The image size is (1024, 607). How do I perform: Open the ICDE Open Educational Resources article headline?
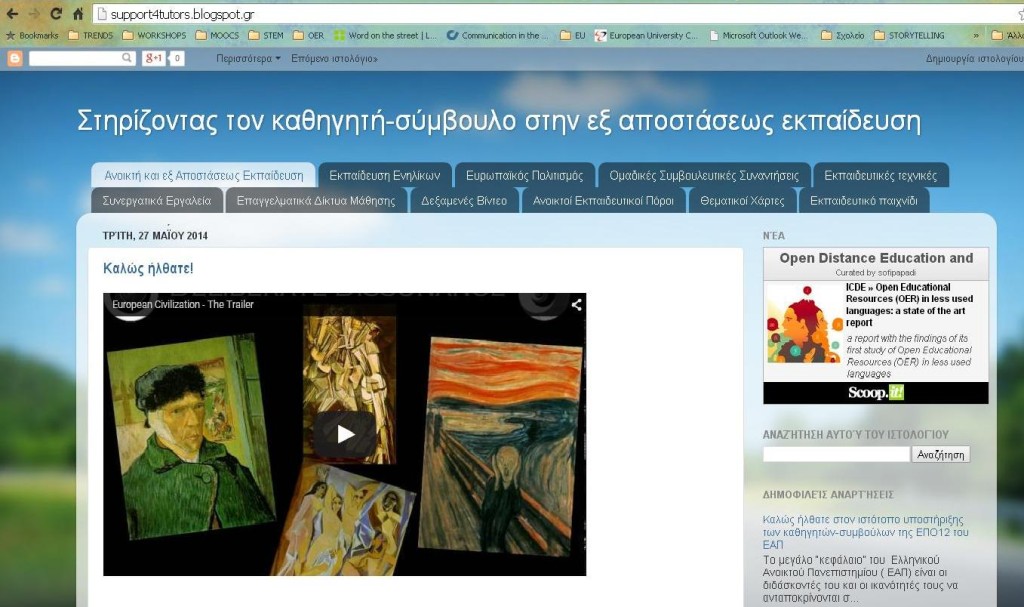[909, 304]
